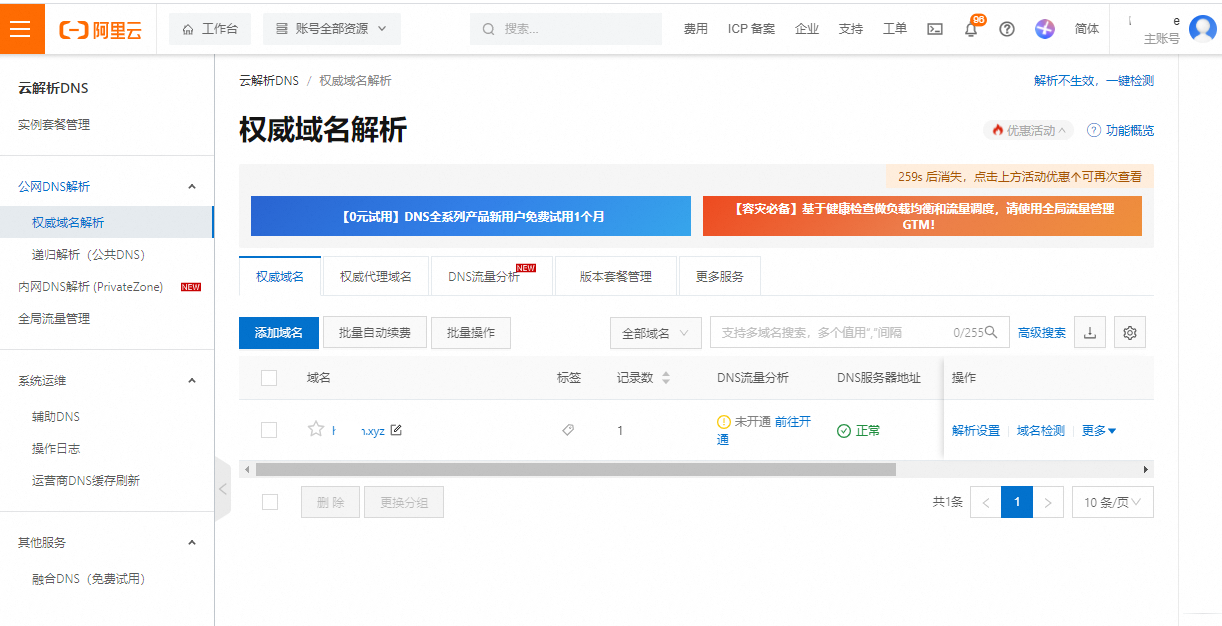Collapse the 系统运维 sidebar section

coord(192,381)
